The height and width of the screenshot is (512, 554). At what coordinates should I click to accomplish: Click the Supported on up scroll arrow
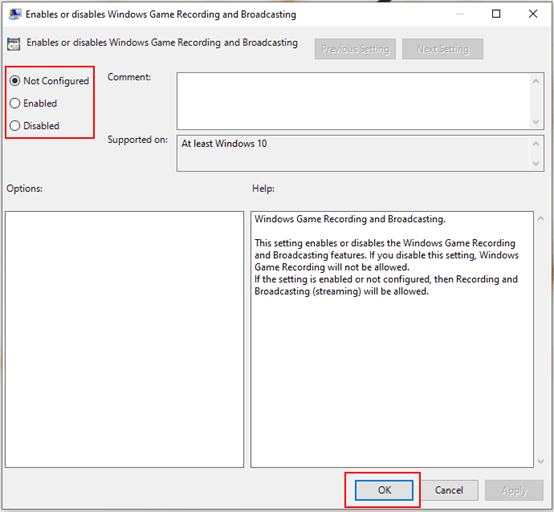tap(536, 144)
